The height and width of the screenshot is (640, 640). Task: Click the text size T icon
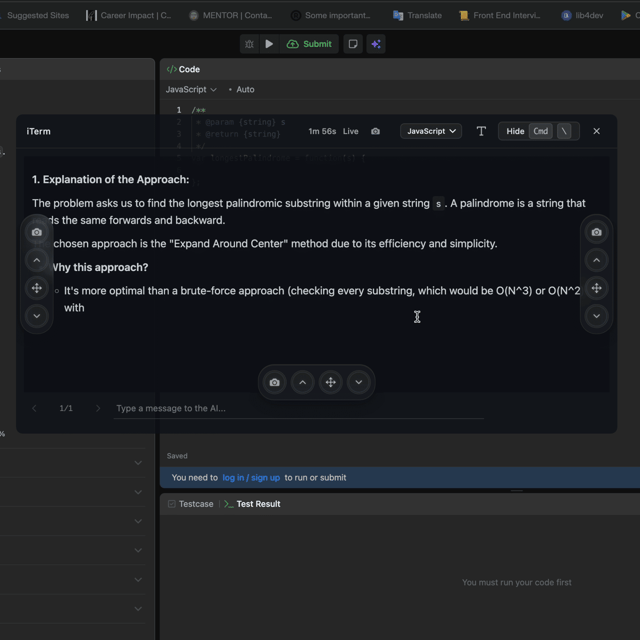(x=481, y=131)
